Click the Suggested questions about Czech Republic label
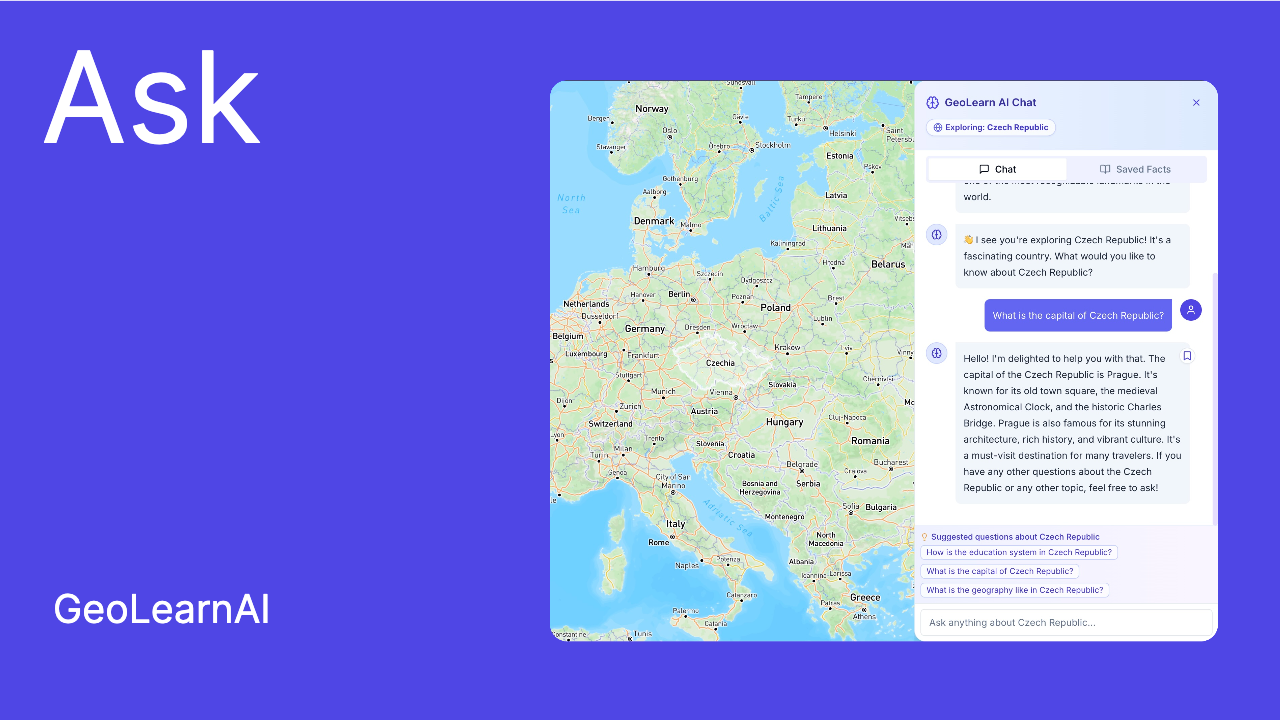This screenshot has width=1280, height=720. [x=1015, y=537]
